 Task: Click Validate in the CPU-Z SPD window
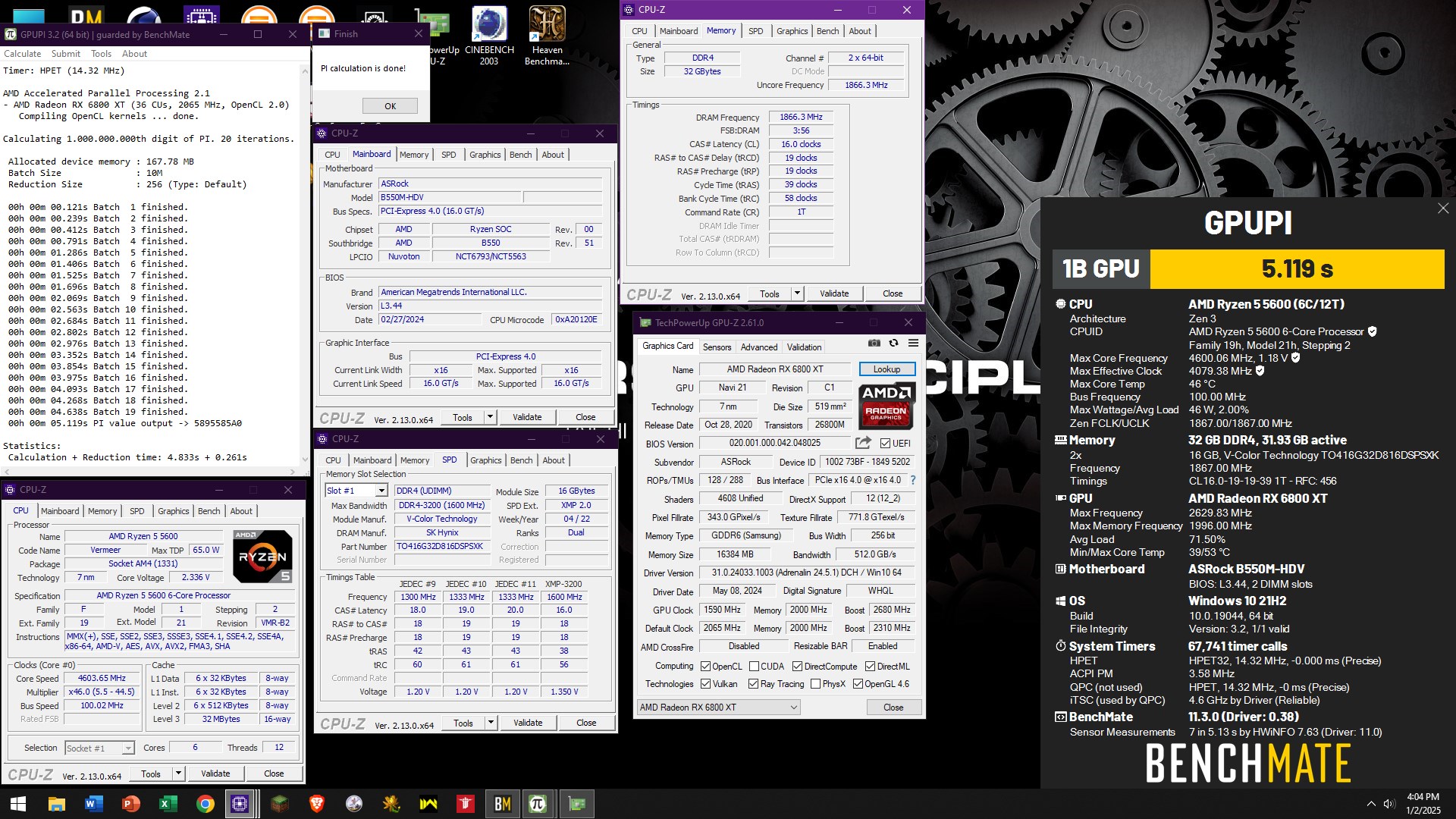(x=528, y=723)
